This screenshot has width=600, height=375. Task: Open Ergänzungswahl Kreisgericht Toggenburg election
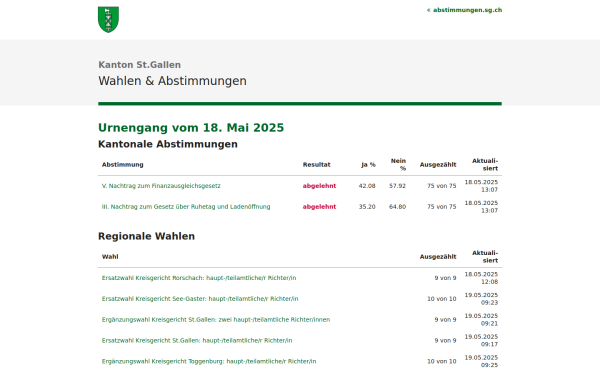point(209,361)
